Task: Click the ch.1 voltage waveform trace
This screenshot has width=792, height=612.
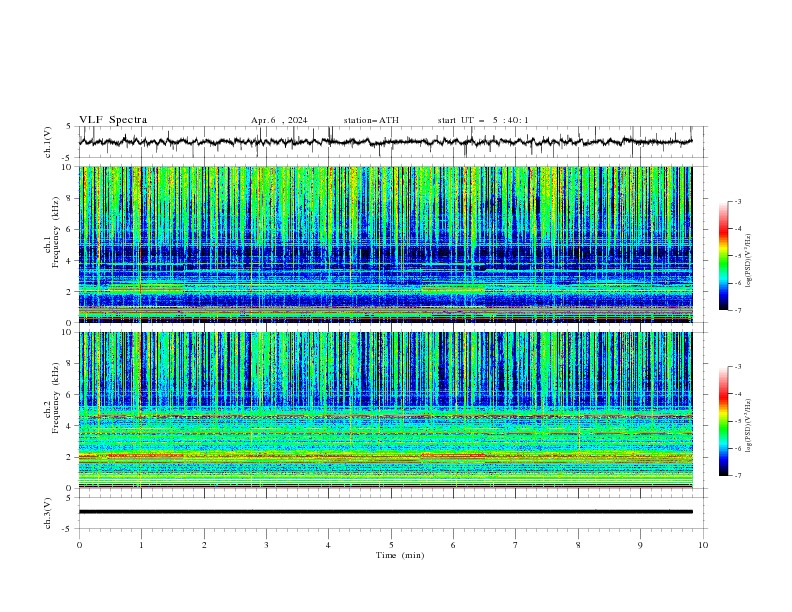Action: click(x=385, y=142)
